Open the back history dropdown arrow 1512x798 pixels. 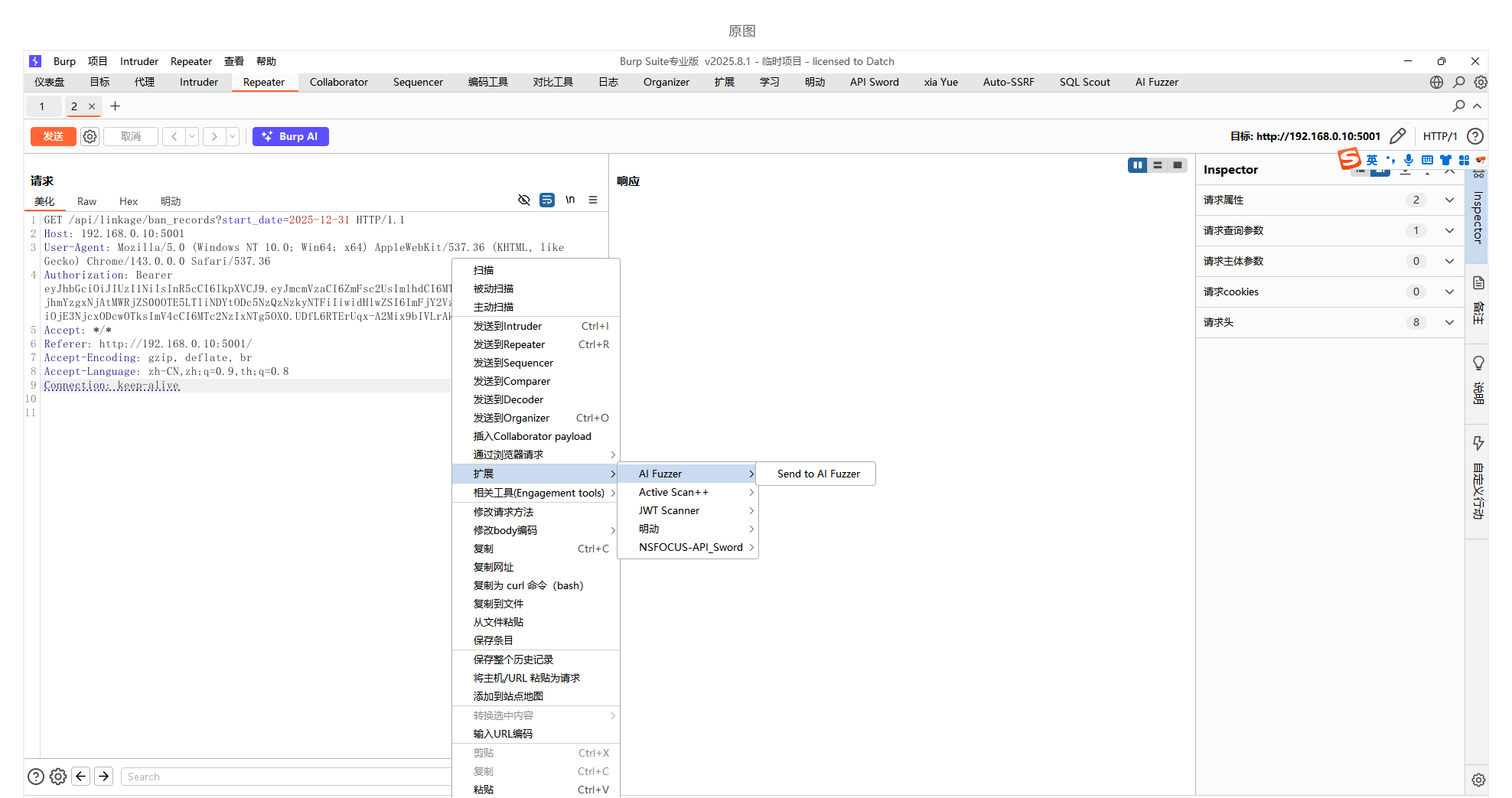192,136
